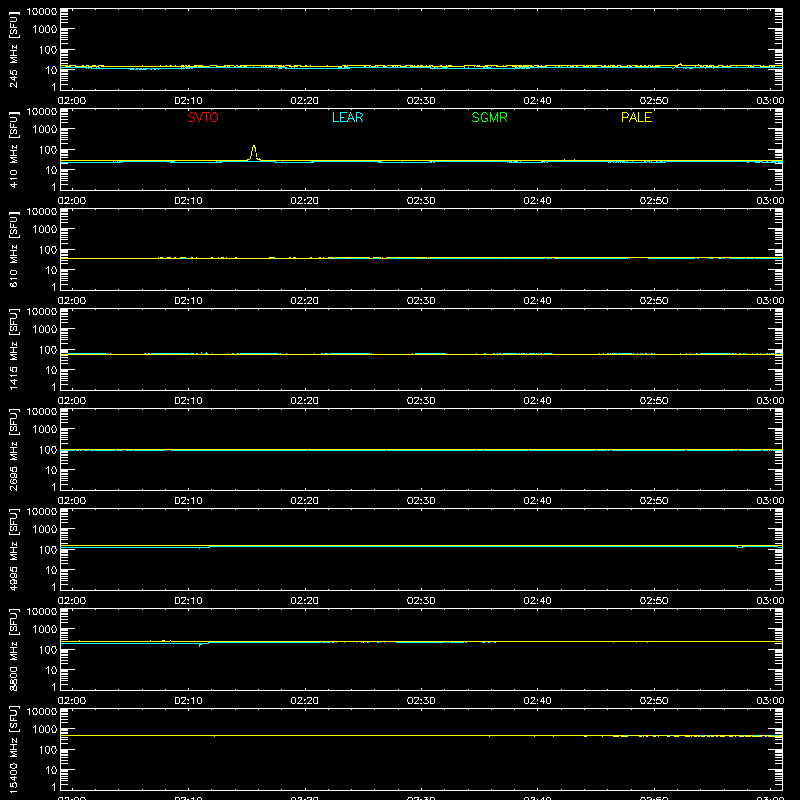Click 03:00 time label below 610 MHz plot
Viewport: 800px width, 800px height.
(x=770, y=301)
